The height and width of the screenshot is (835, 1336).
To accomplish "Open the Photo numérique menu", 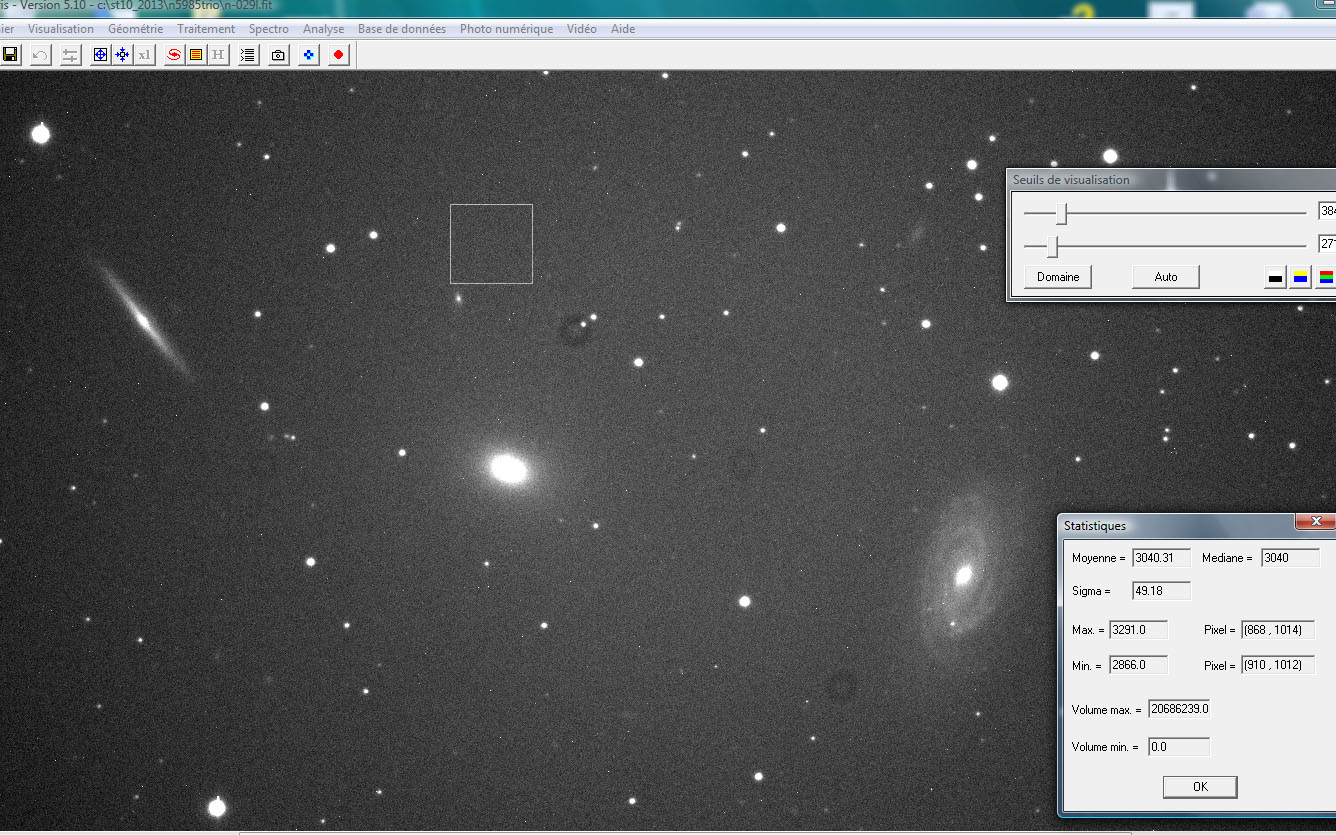I will pyautogui.click(x=506, y=29).
